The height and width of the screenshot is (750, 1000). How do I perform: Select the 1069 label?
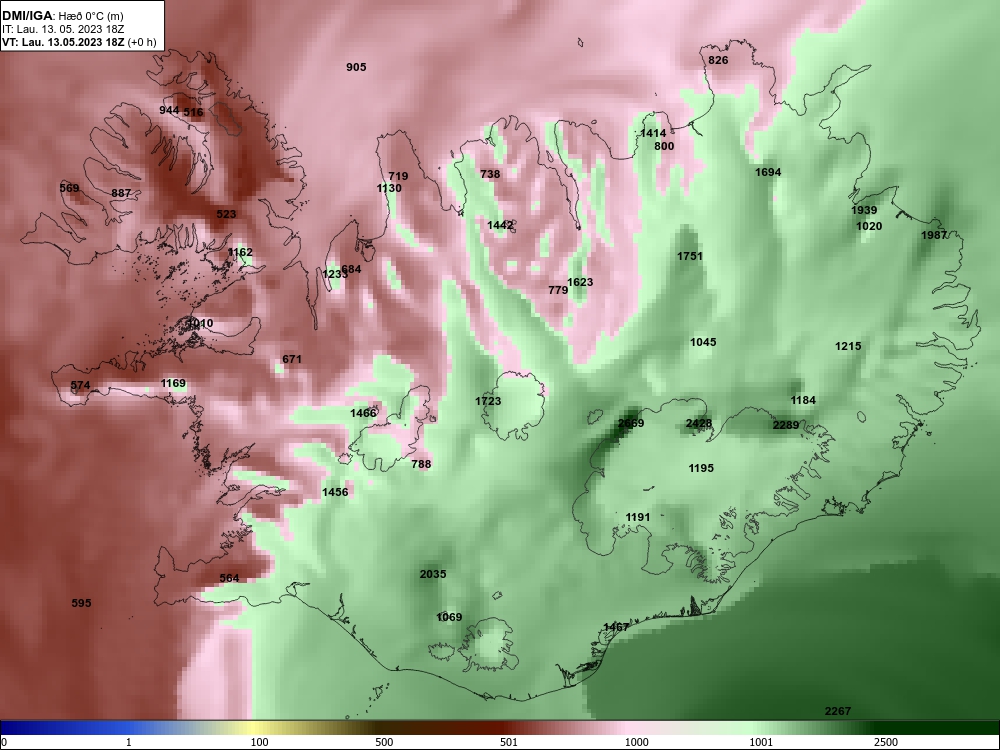pyautogui.click(x=449, y=617)
